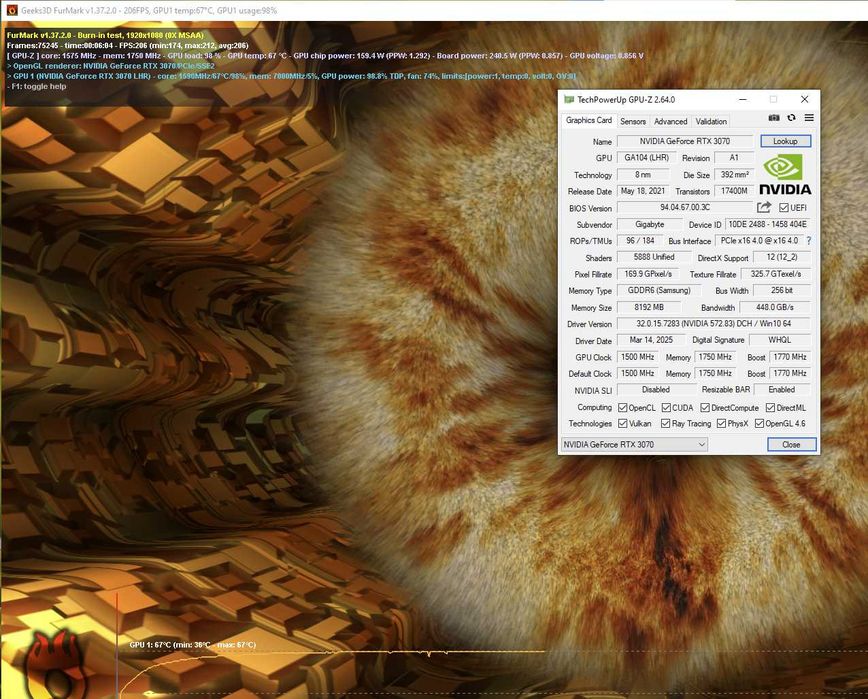This screenshot has height=699, width=868.
Task: Click the Default Clock value 1500 MHz
Action: (x=637, y=373)
